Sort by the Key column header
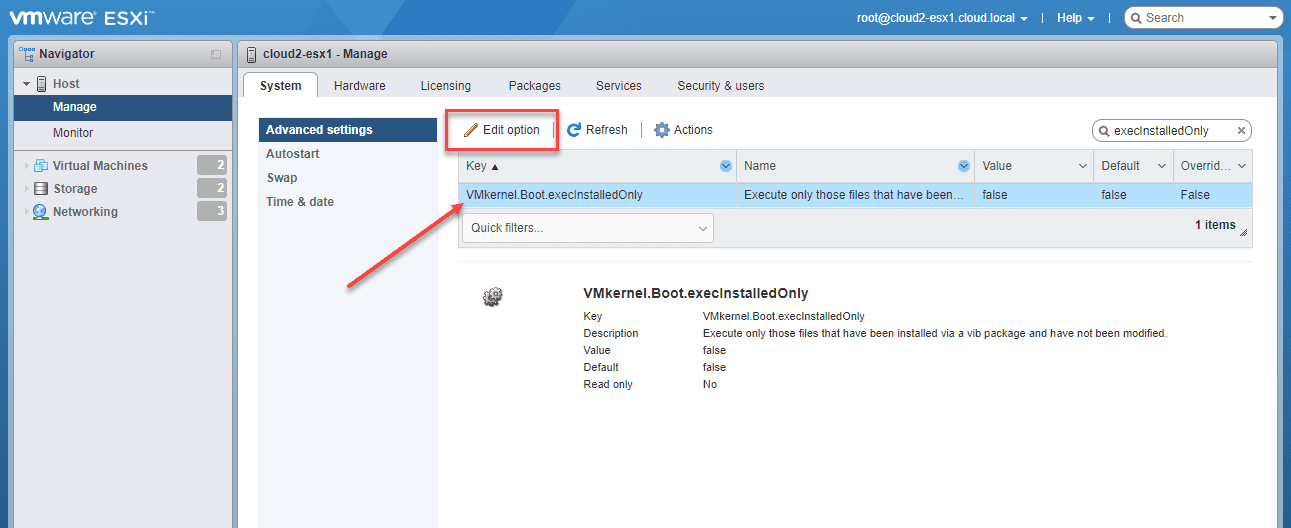Screen dimensions: 1291x528 click(598, 166)
